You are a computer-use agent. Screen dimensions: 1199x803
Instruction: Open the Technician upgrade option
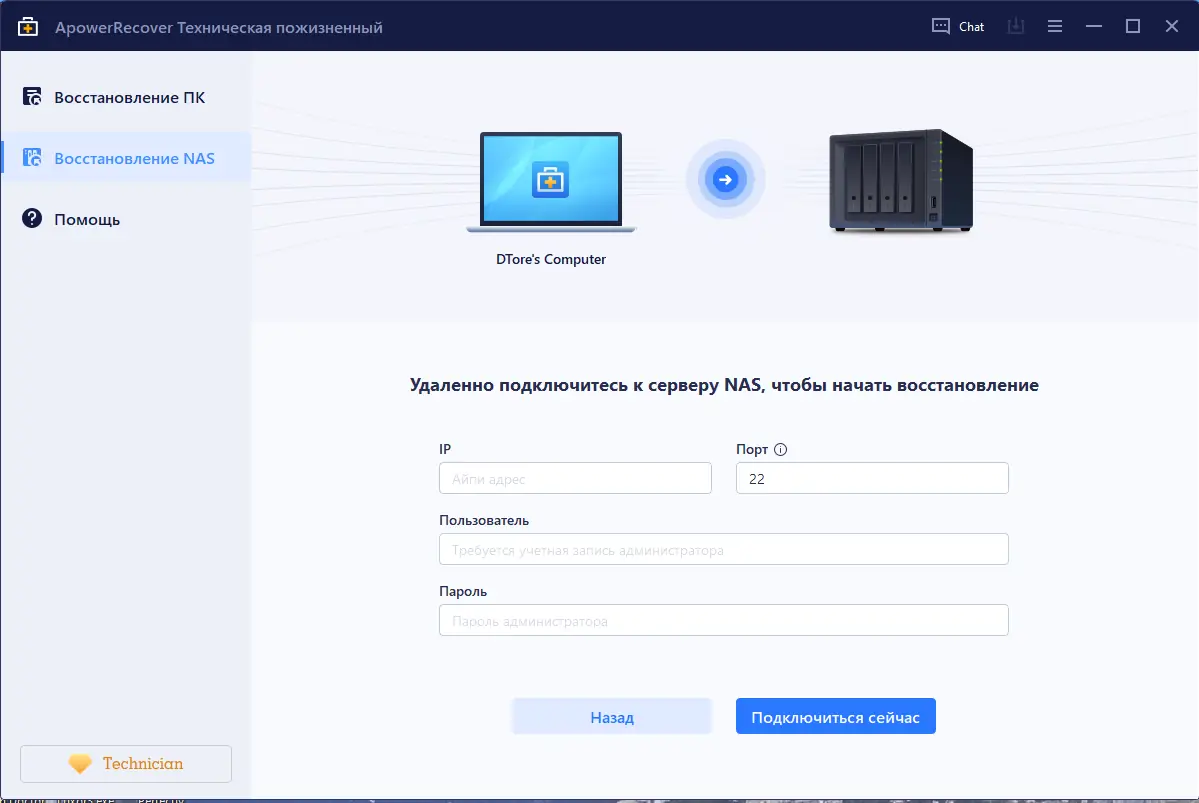[x=125, y=763]
